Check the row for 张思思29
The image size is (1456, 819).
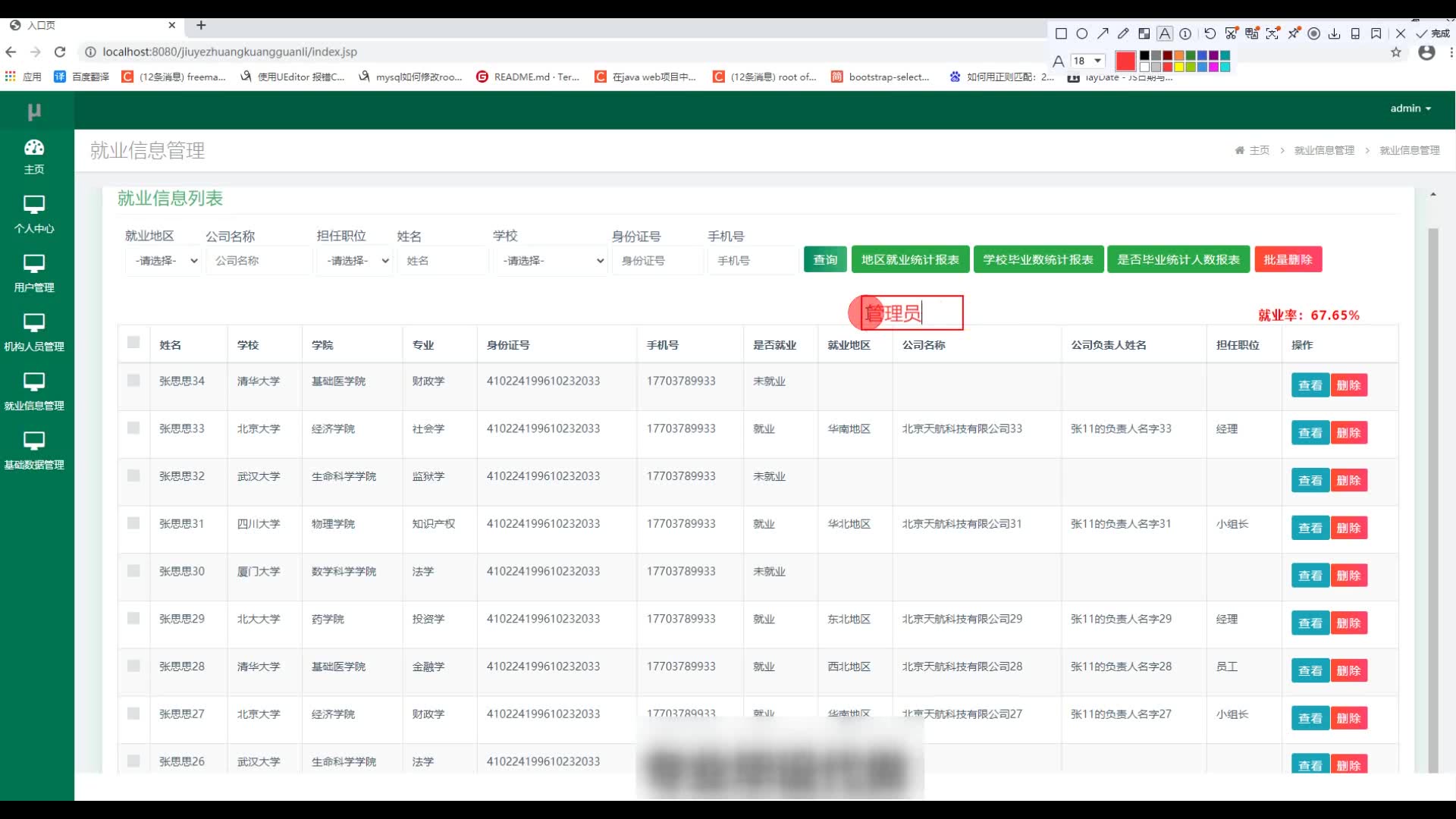(133, 618)
